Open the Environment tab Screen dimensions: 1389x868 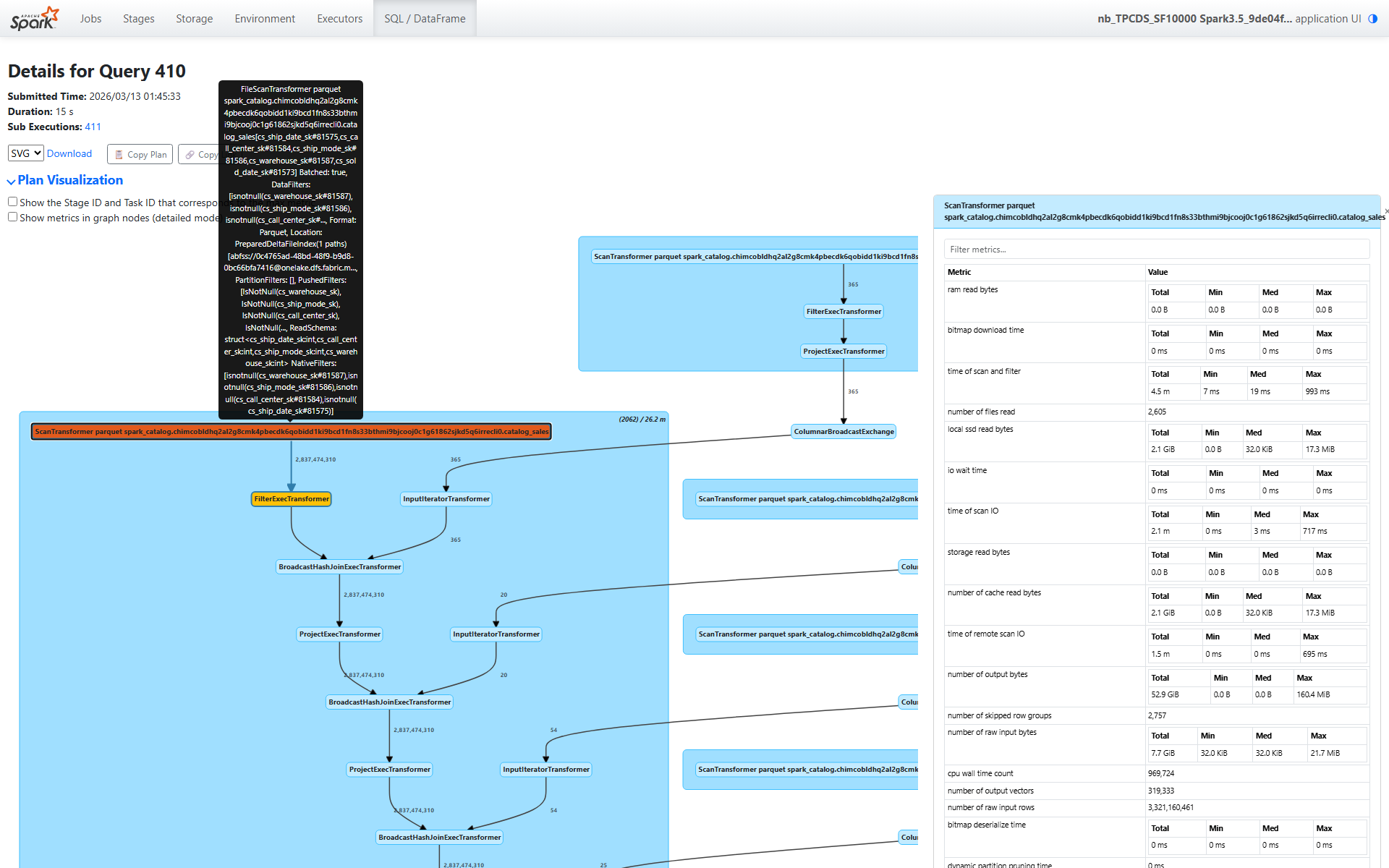pos(265,19)
